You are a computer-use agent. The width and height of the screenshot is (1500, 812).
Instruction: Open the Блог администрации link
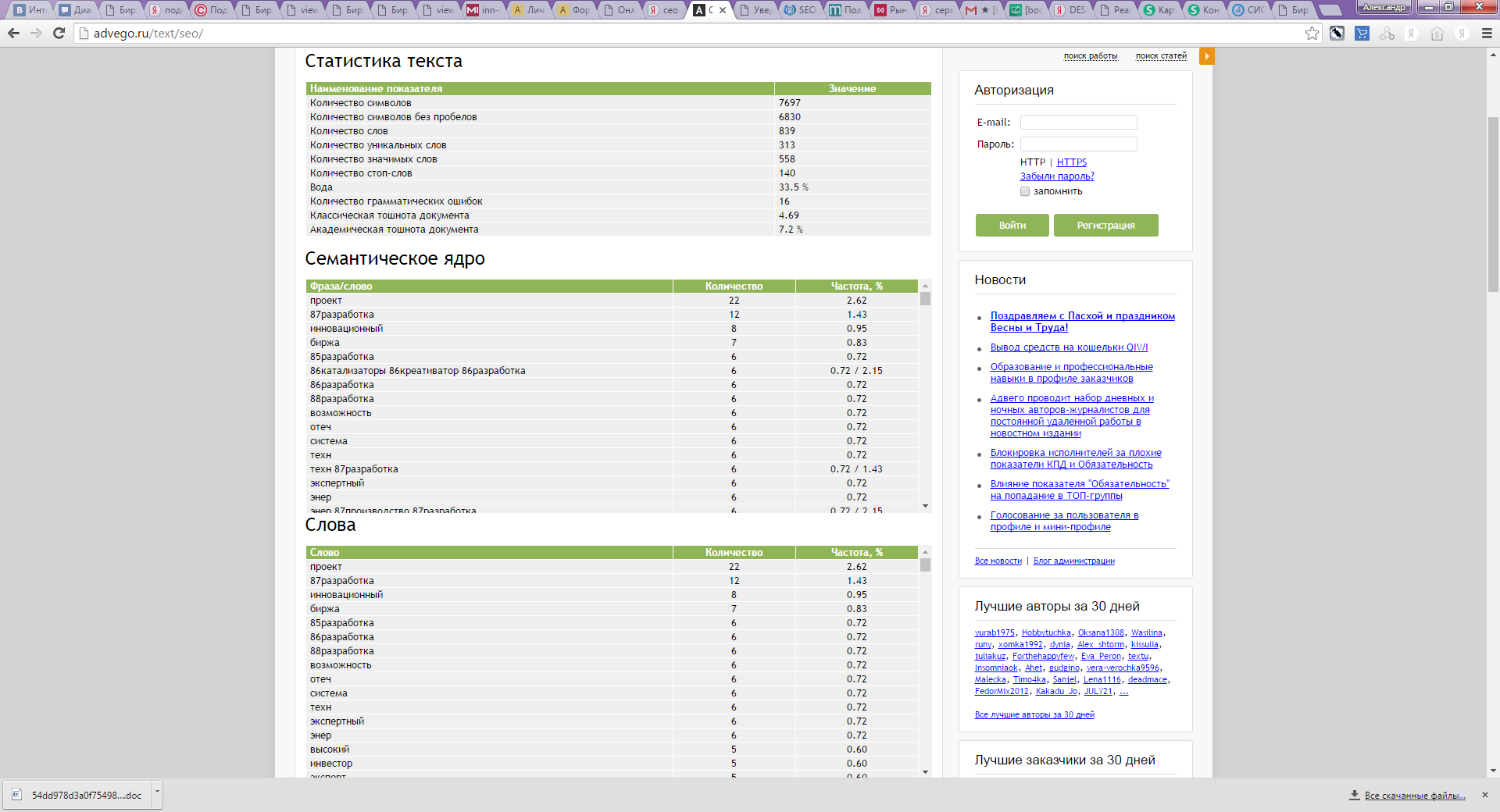pos(1074,561)
